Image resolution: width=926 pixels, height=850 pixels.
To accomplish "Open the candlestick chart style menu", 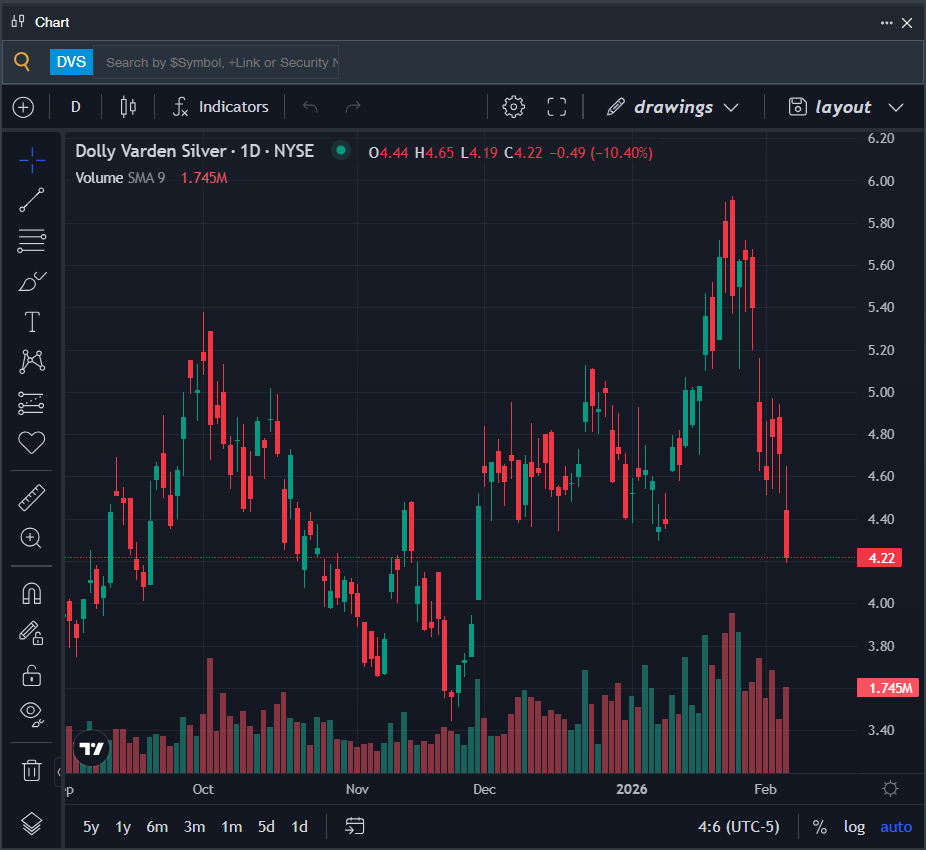I will (x=127, y=107).
